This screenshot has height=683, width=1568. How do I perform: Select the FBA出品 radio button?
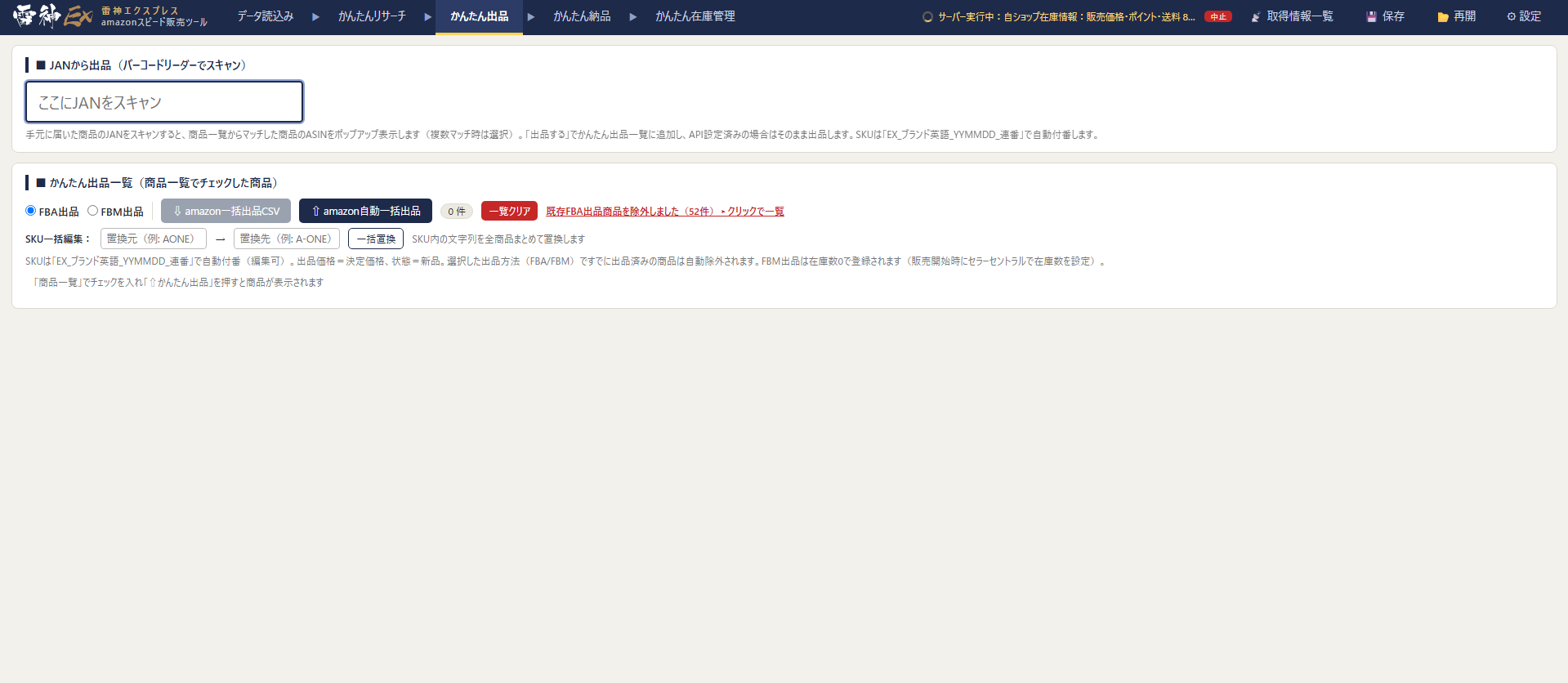click(x=31, y=211)
